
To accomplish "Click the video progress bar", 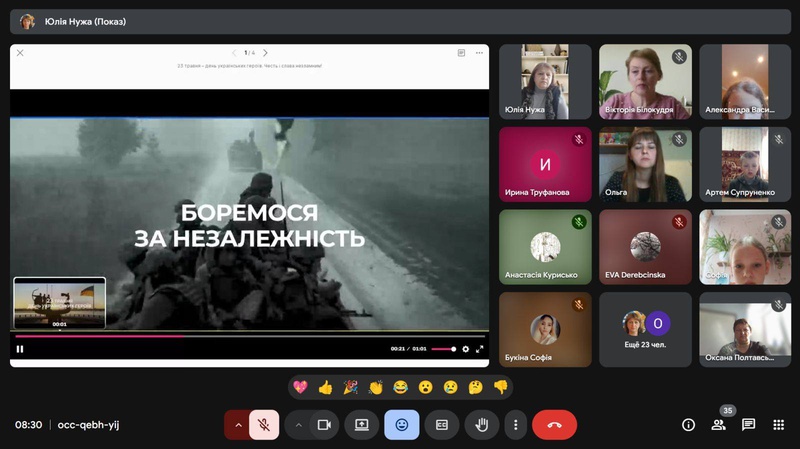I will coord(249,336).
